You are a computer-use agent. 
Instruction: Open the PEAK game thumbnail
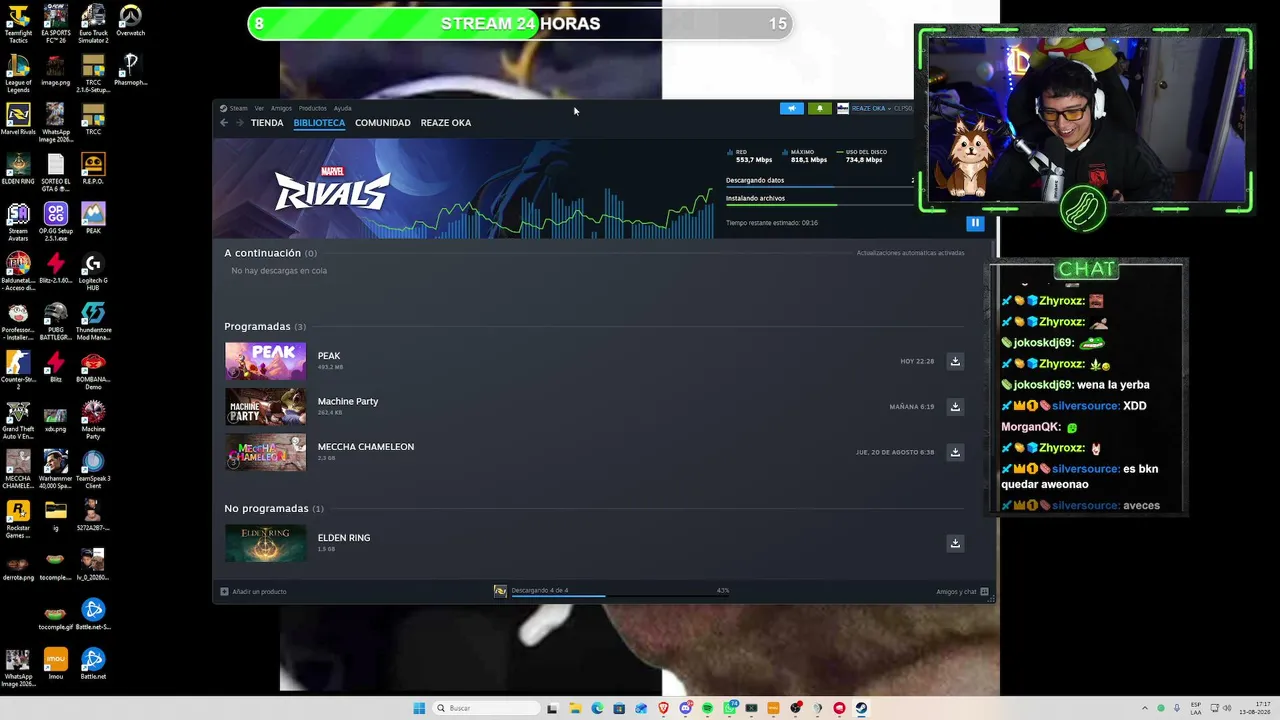[265, 361]
